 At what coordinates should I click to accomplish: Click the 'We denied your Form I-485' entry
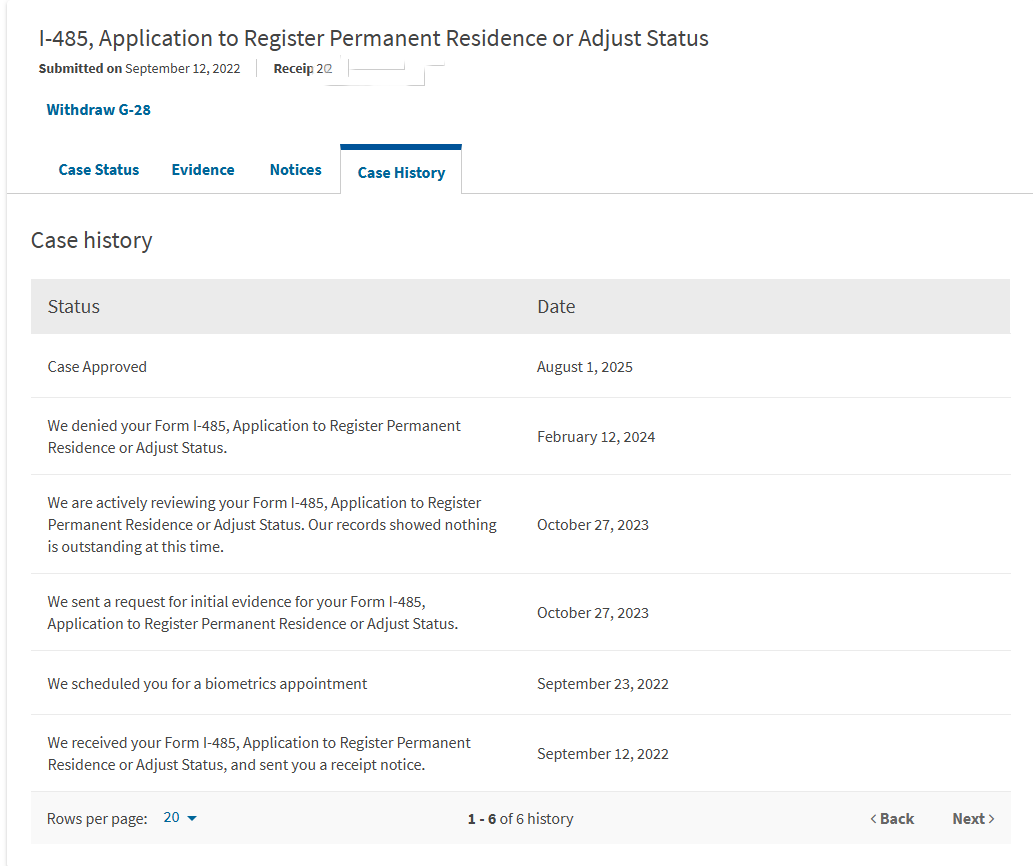point(254,437)
